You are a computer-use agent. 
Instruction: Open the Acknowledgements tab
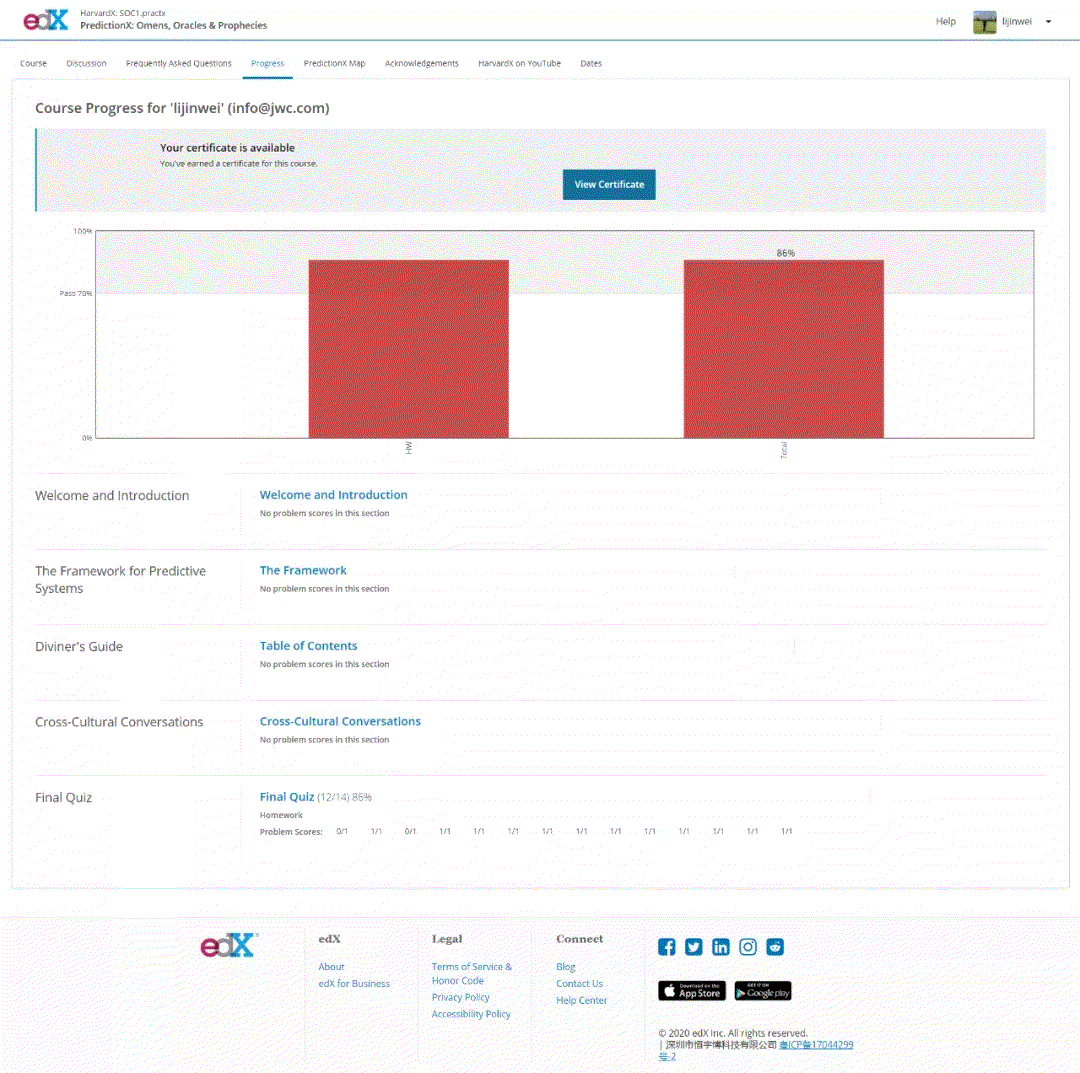tap(422, 63)
